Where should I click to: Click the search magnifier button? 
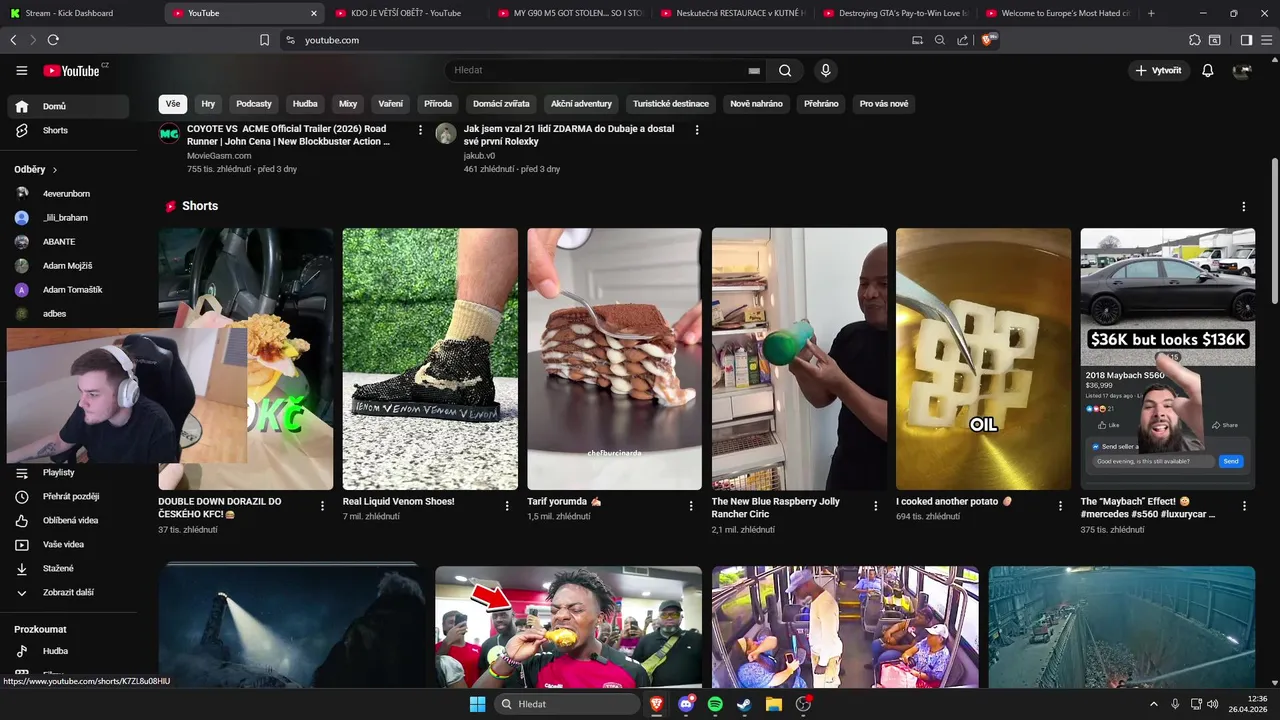[785, 70]
